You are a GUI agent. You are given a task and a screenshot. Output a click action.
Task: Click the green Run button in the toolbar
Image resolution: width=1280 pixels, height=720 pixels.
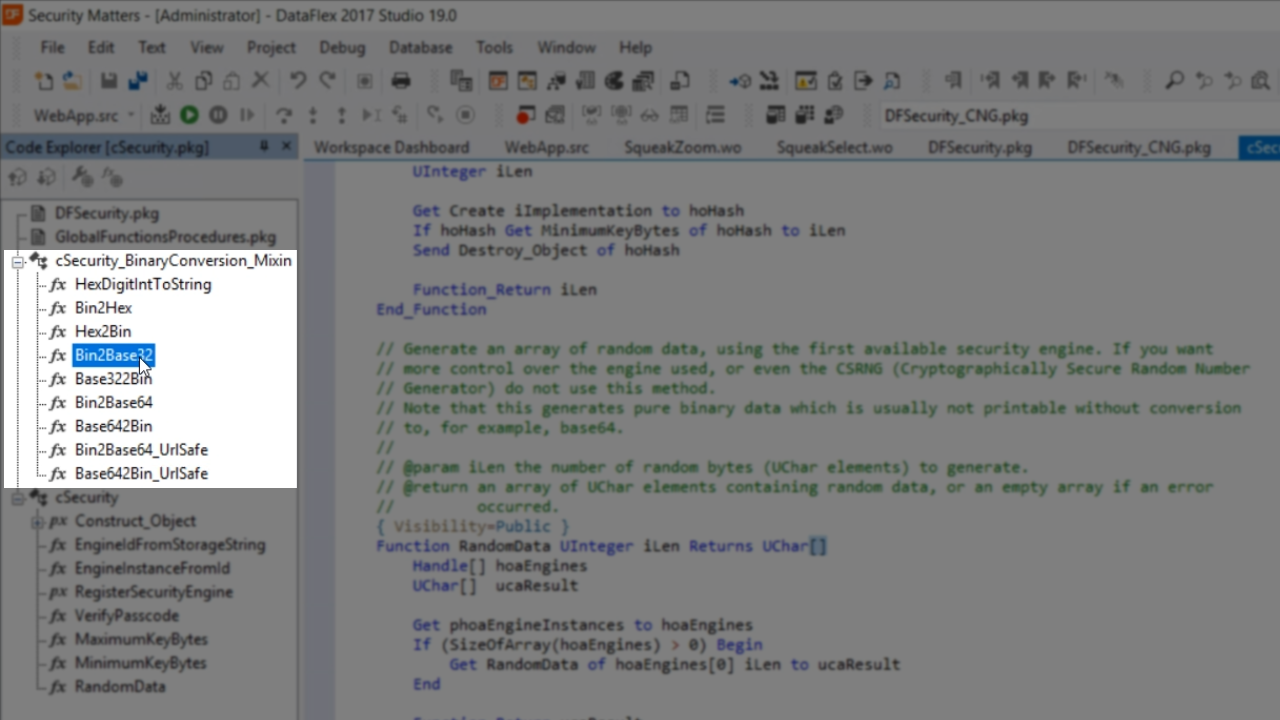click(189, 115)
